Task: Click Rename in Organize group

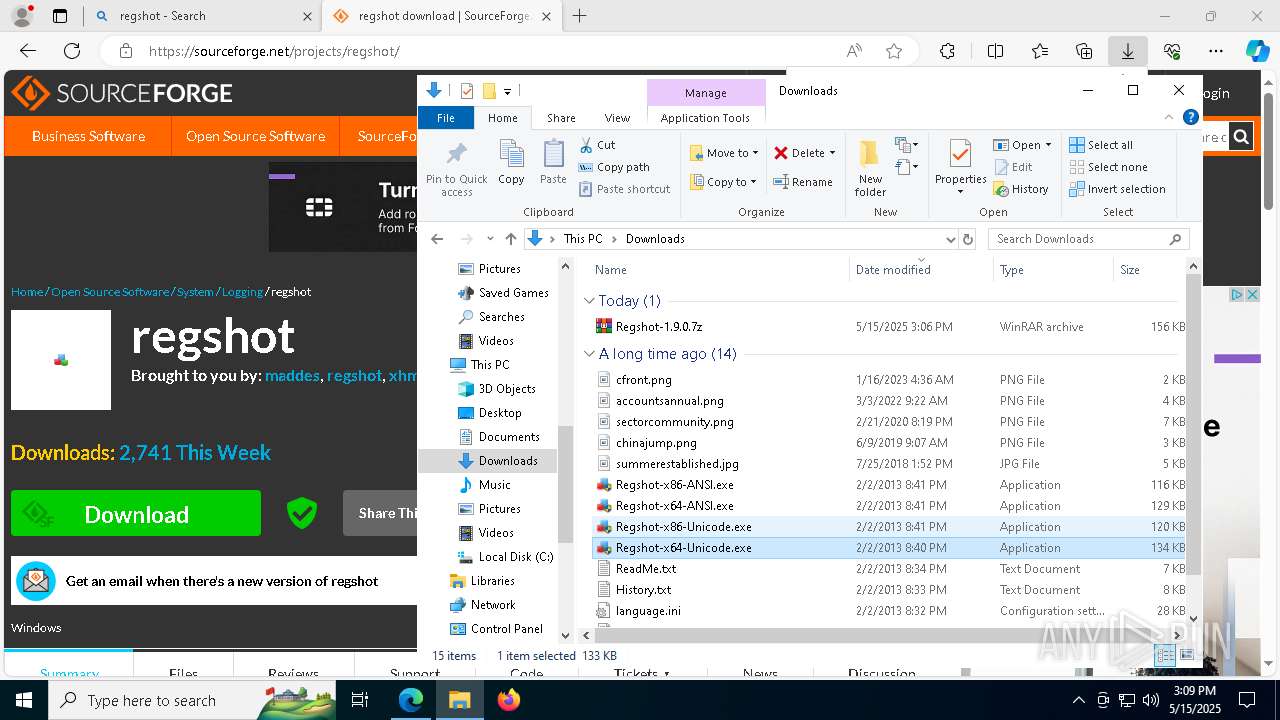Action: pyautogui.click(x=802, y=182)
